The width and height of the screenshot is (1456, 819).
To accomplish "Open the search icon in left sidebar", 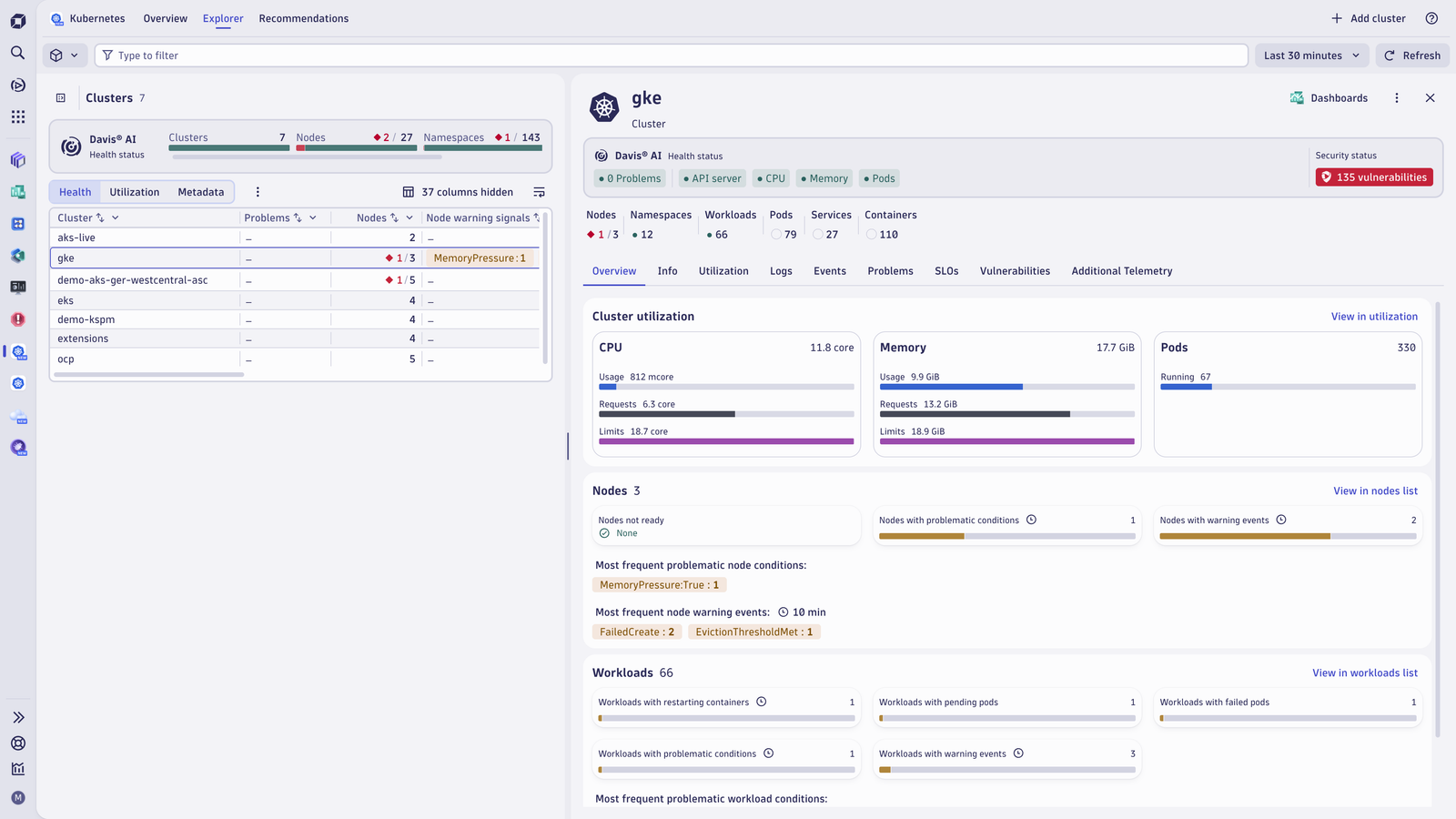I will (x=17, y=53).
